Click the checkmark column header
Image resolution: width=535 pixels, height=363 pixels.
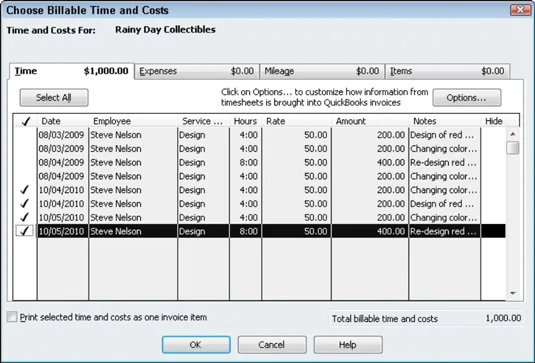pos(25,121)
